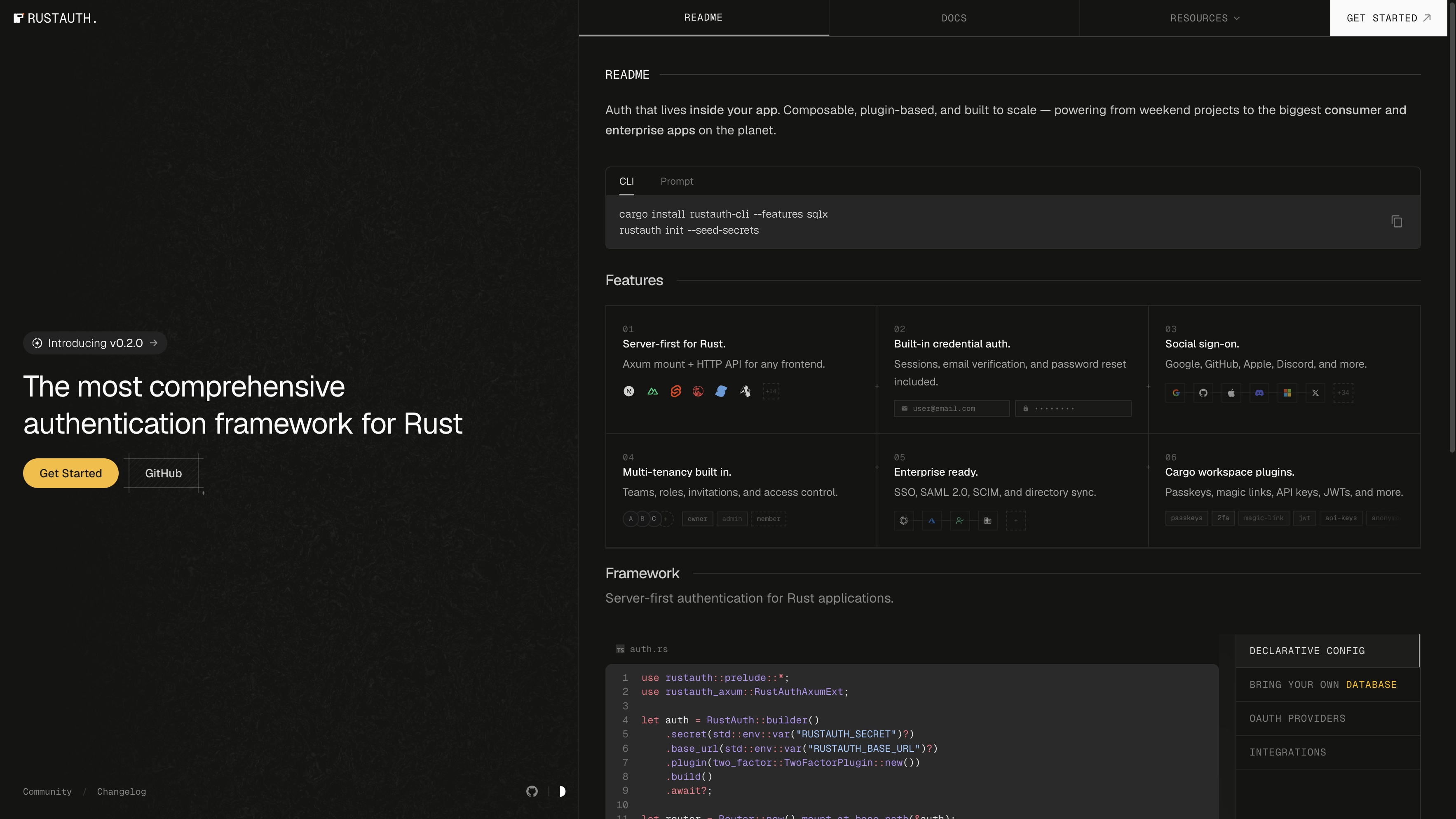The height and width of the screenshot is (819, 1456).
Task: Click the green user-check directory icon
Action: coord(960,521)
